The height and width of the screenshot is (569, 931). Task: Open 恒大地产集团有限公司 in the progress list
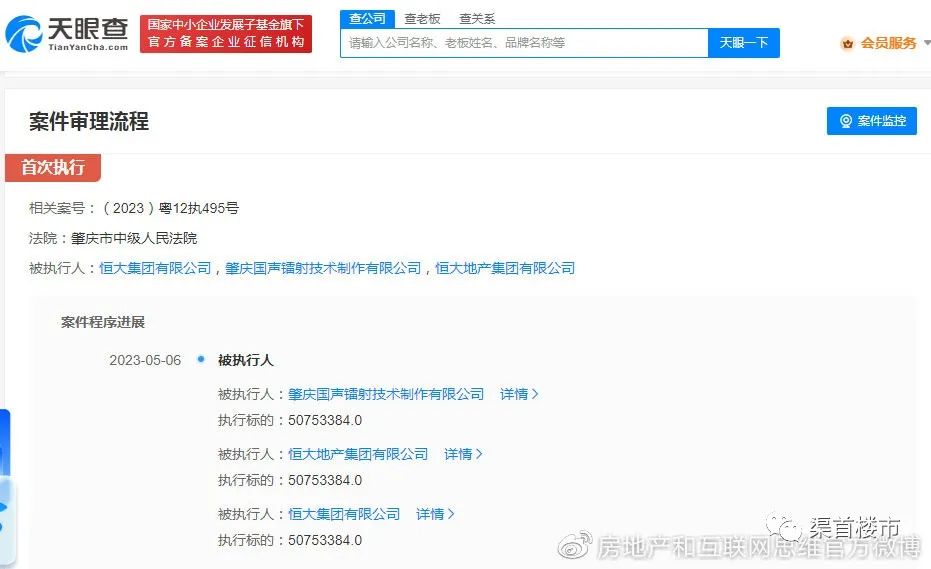click(x=358, y=454)
